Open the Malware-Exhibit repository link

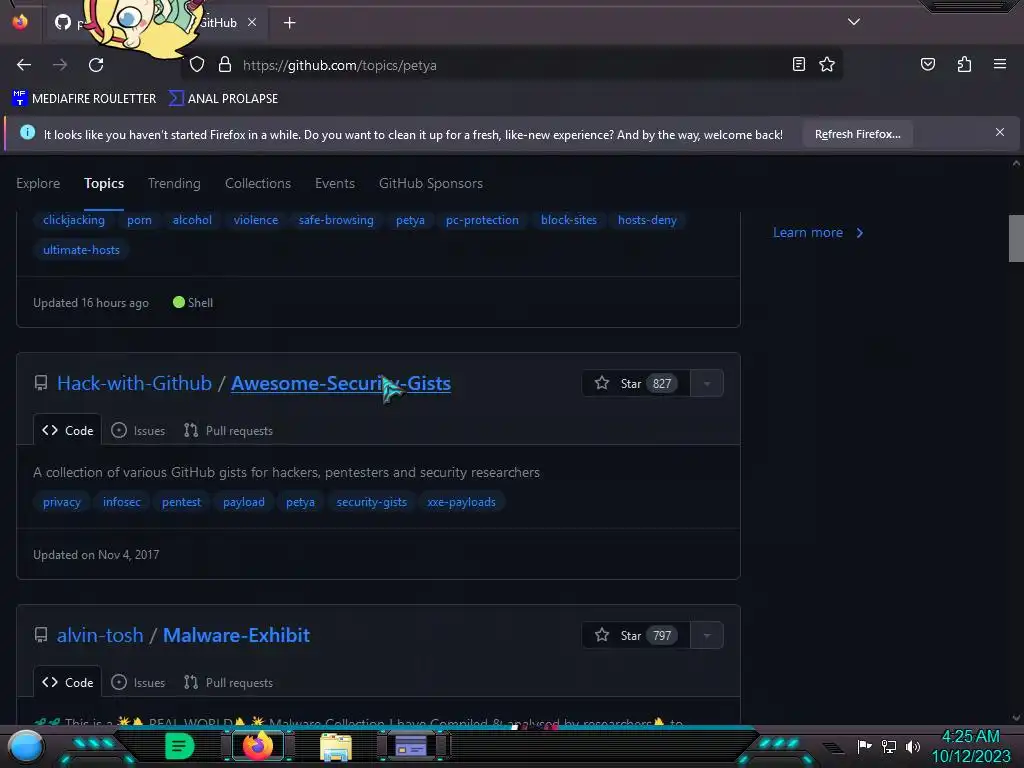(236, 635)
